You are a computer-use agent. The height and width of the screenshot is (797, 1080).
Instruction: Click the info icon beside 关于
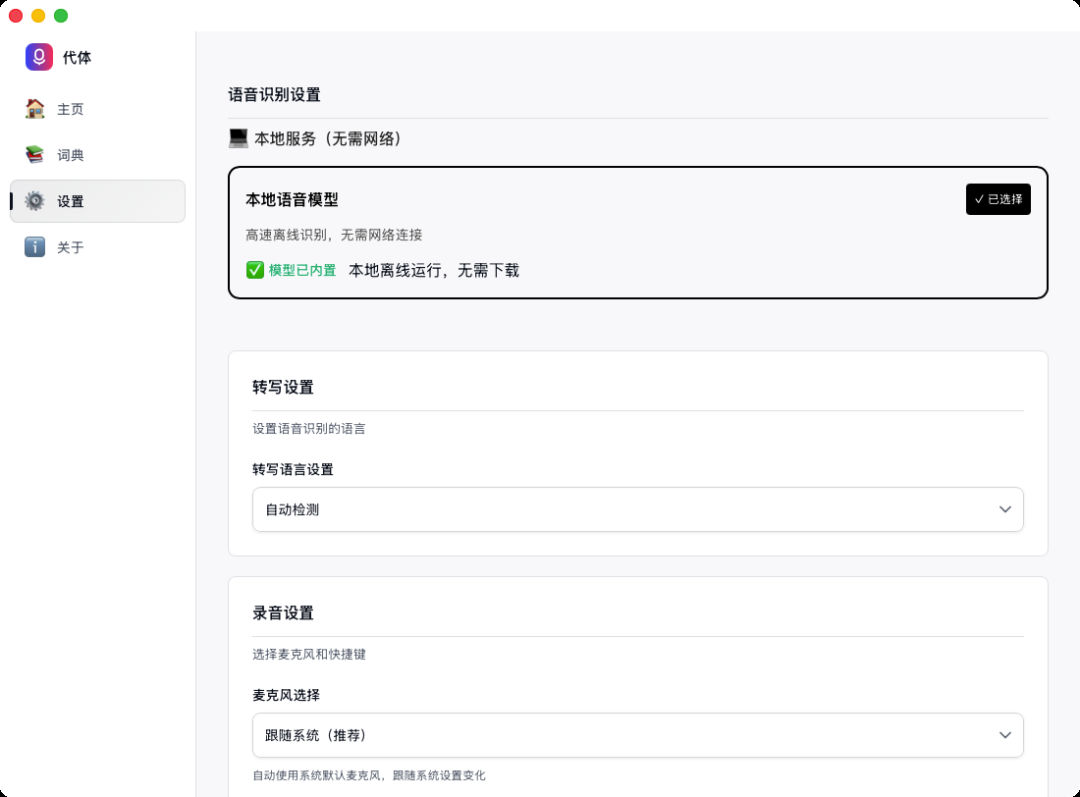tap(35, 247)
